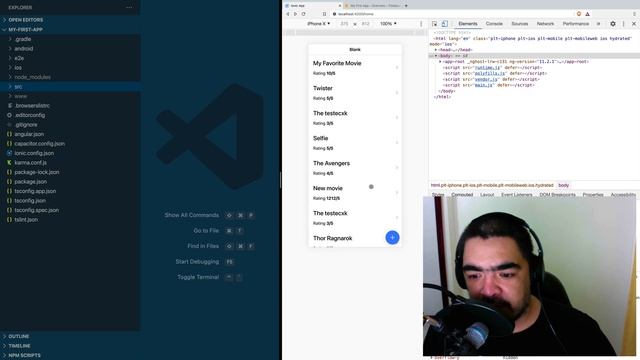The height and width of the screenshot is (360, 640).
Task: Click the browser back arrow
Action: tap(287, 14)
